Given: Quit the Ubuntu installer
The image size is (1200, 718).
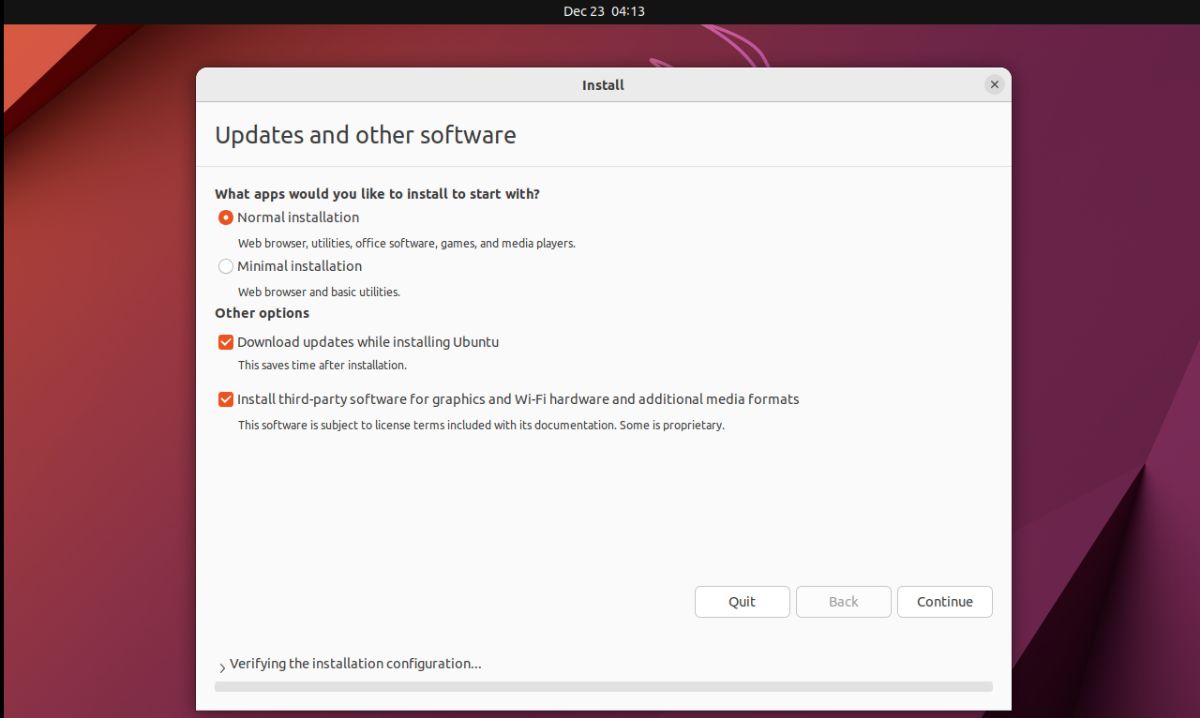Looking at the screenshot, I should coord(742,601).
